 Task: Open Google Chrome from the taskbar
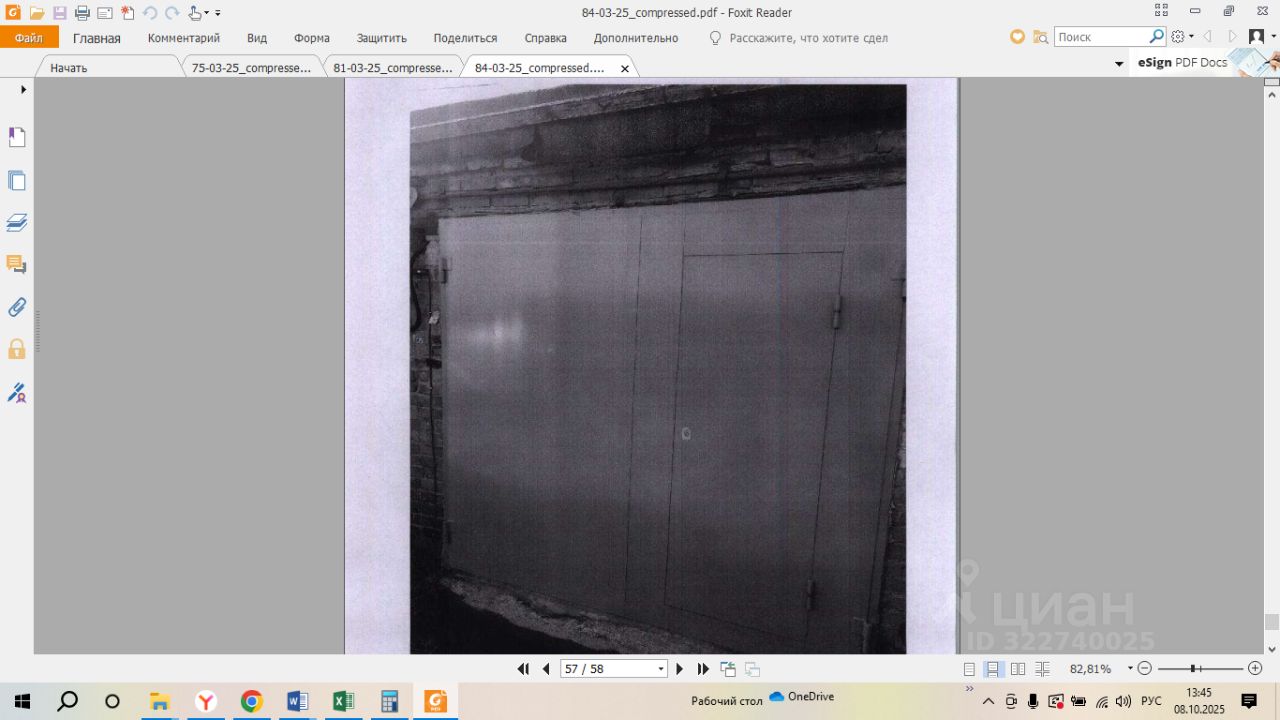[x=251, y=701]
